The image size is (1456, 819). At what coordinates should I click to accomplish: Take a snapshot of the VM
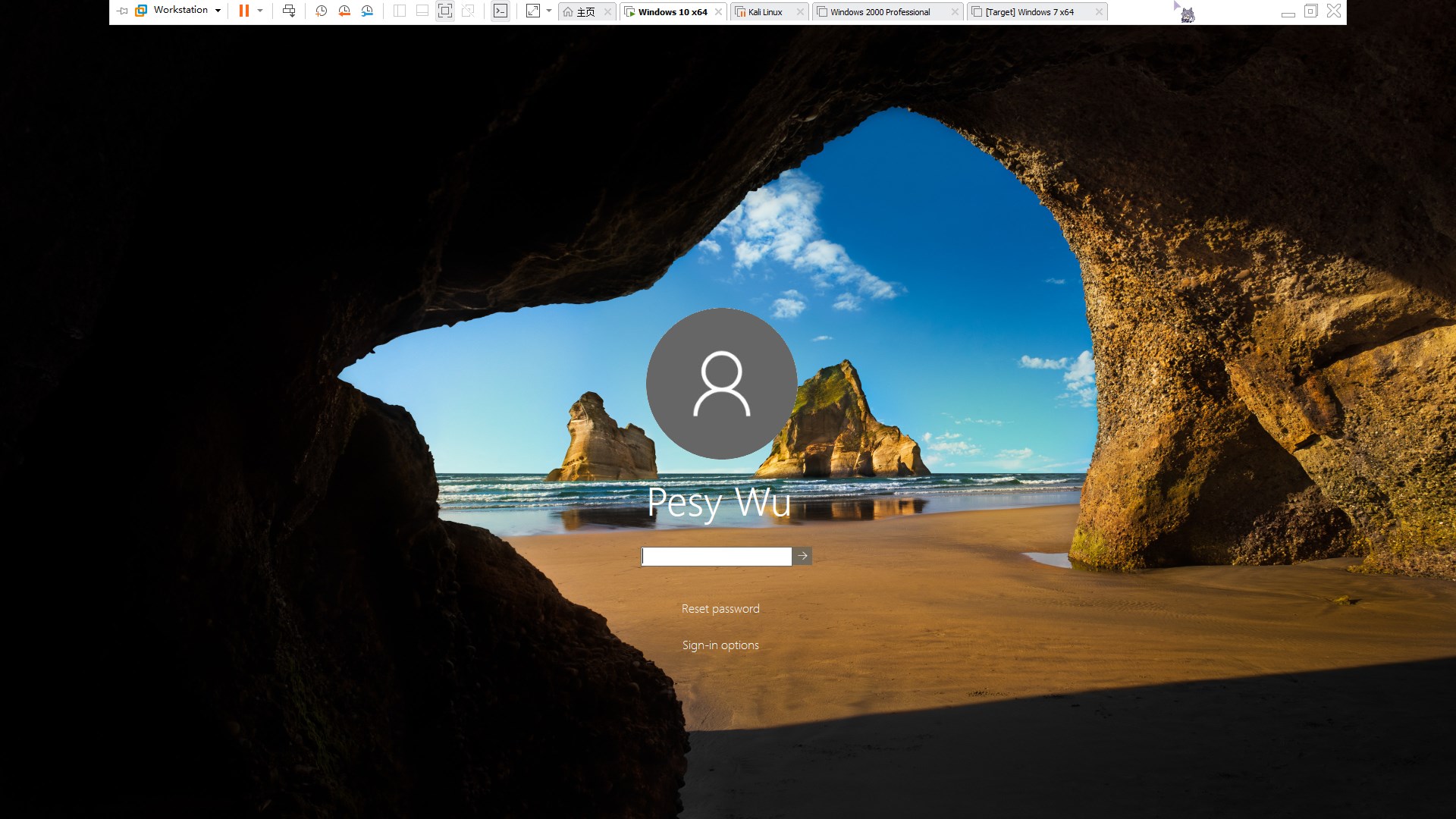pos(322,11)
